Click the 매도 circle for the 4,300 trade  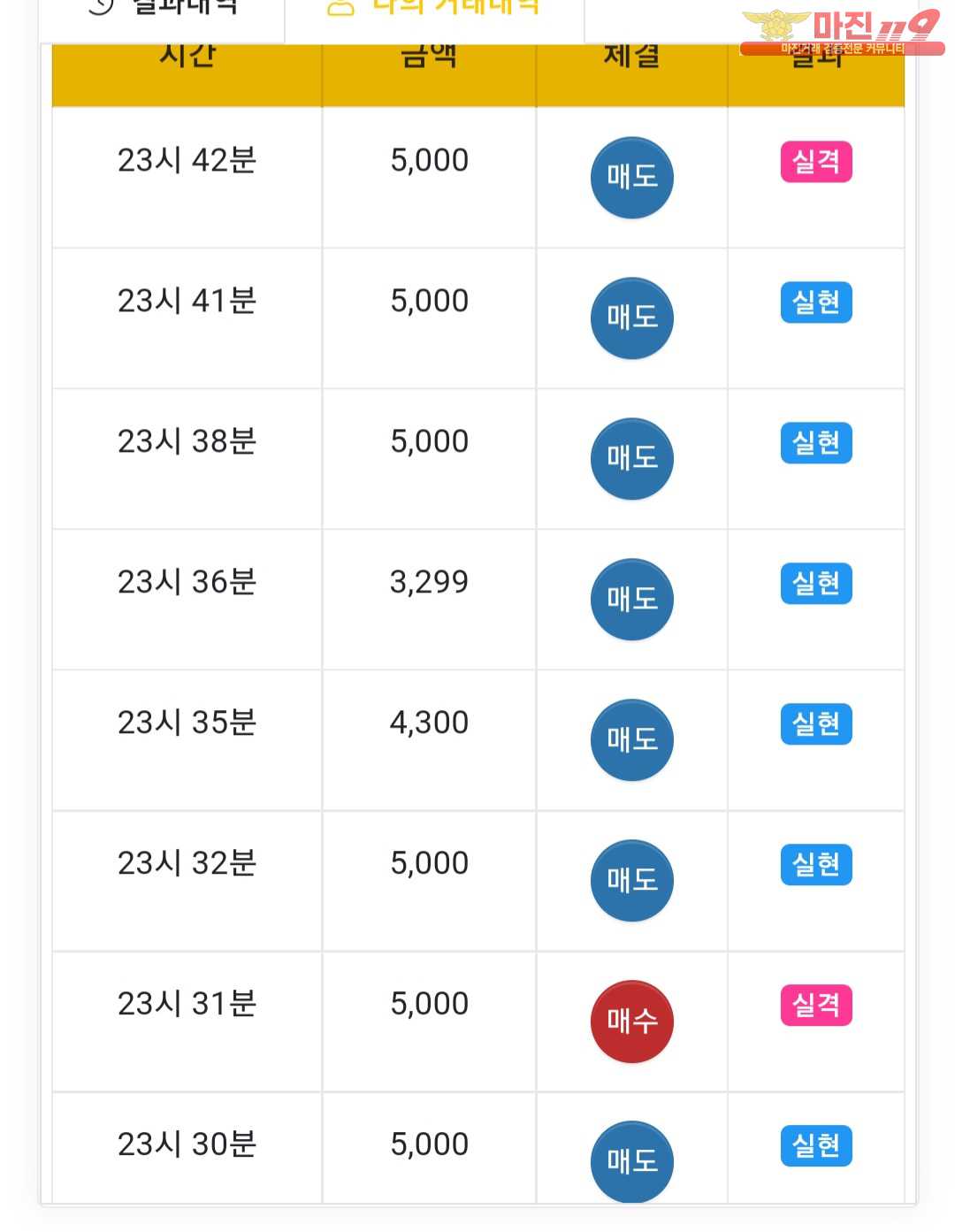point(631,740)
